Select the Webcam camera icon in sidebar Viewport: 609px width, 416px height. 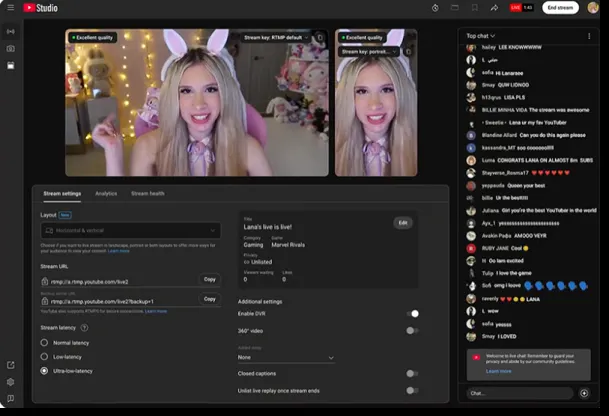(x=10, y=49)
